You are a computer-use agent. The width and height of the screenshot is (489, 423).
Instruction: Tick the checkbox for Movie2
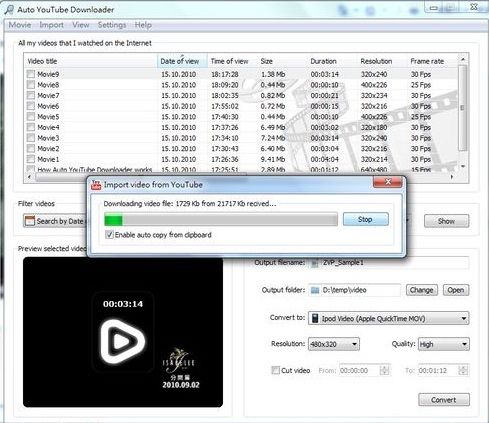[31, 149]
